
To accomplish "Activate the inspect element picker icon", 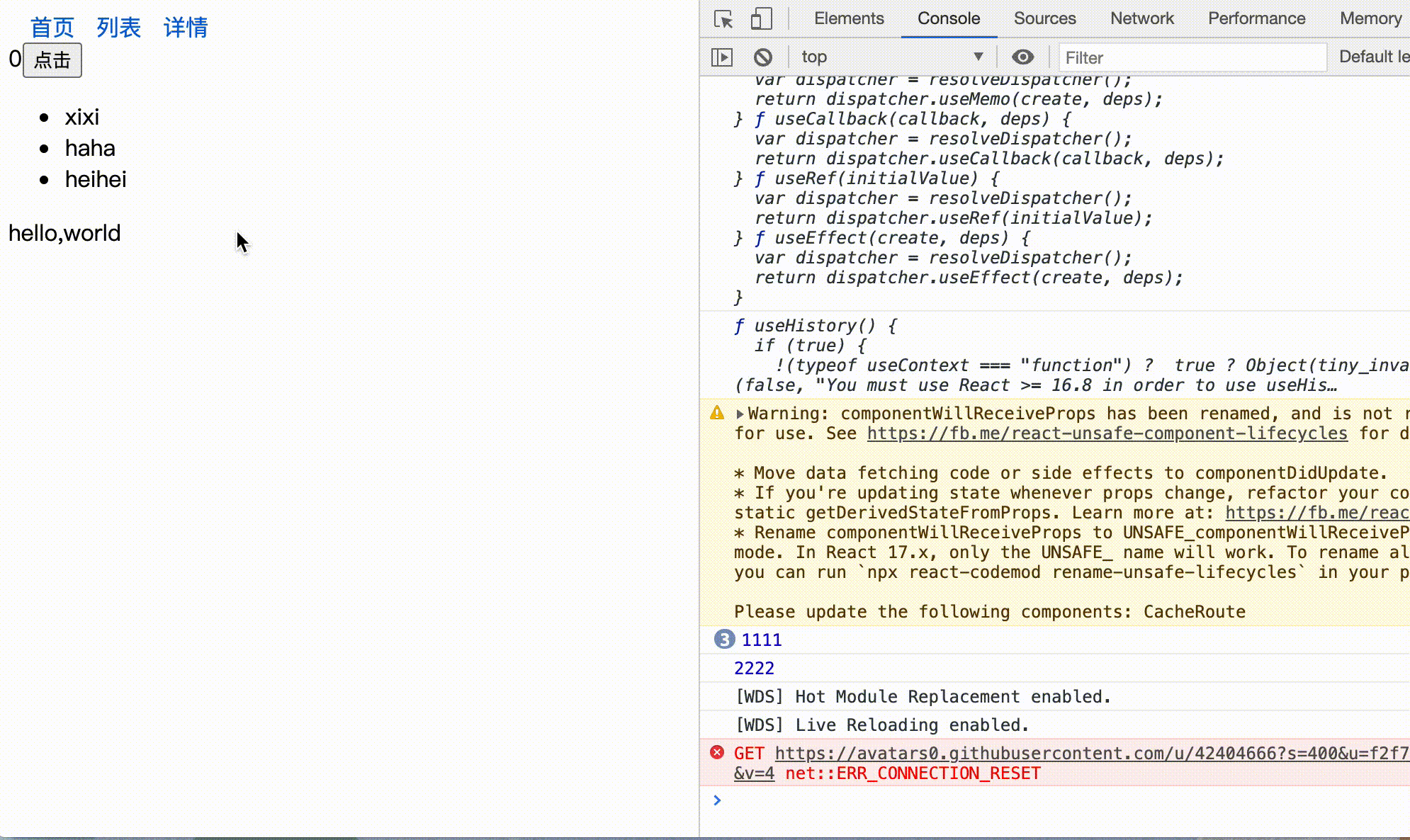I will click(723, 19).
